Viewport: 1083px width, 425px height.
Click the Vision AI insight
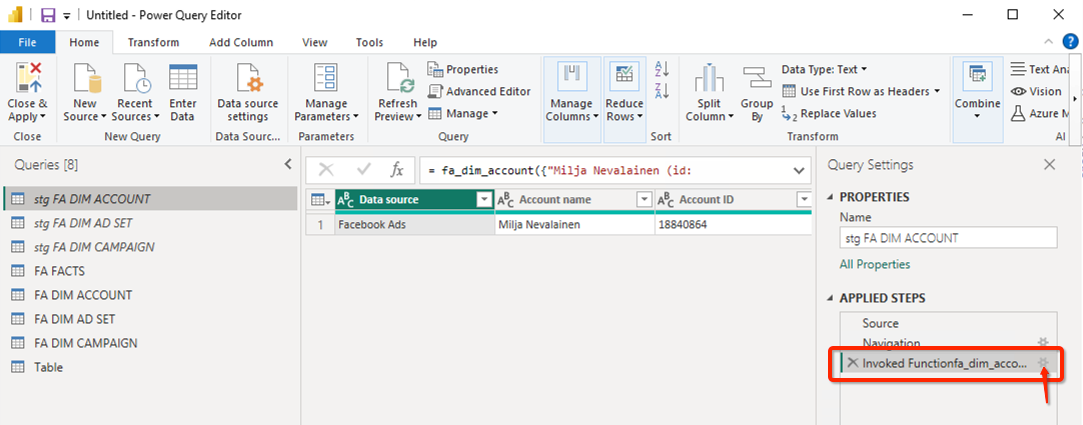tap(1035, 91)
